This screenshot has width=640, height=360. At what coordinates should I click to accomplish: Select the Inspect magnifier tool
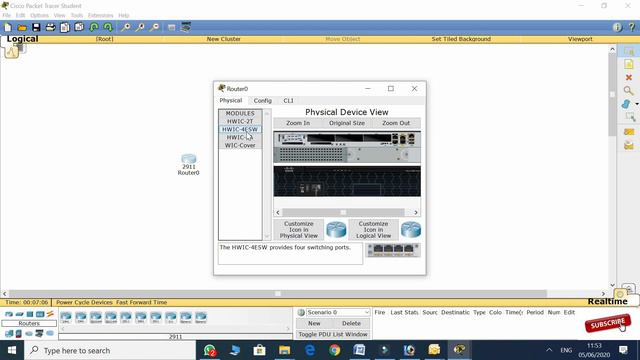coord(629,91)
